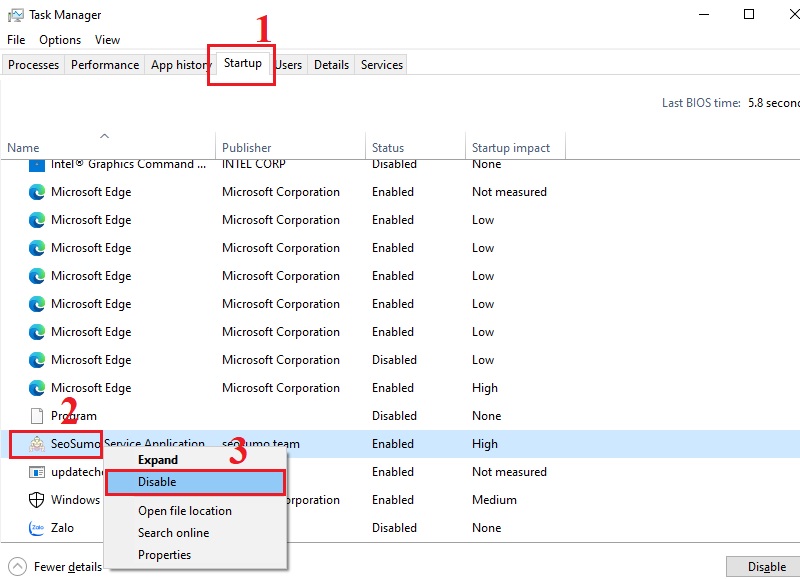The height and width of the screenshot is (579, 800).
Task: Click Microsoft Corporation in the Disabled Edge row
Action: (281, 360)
